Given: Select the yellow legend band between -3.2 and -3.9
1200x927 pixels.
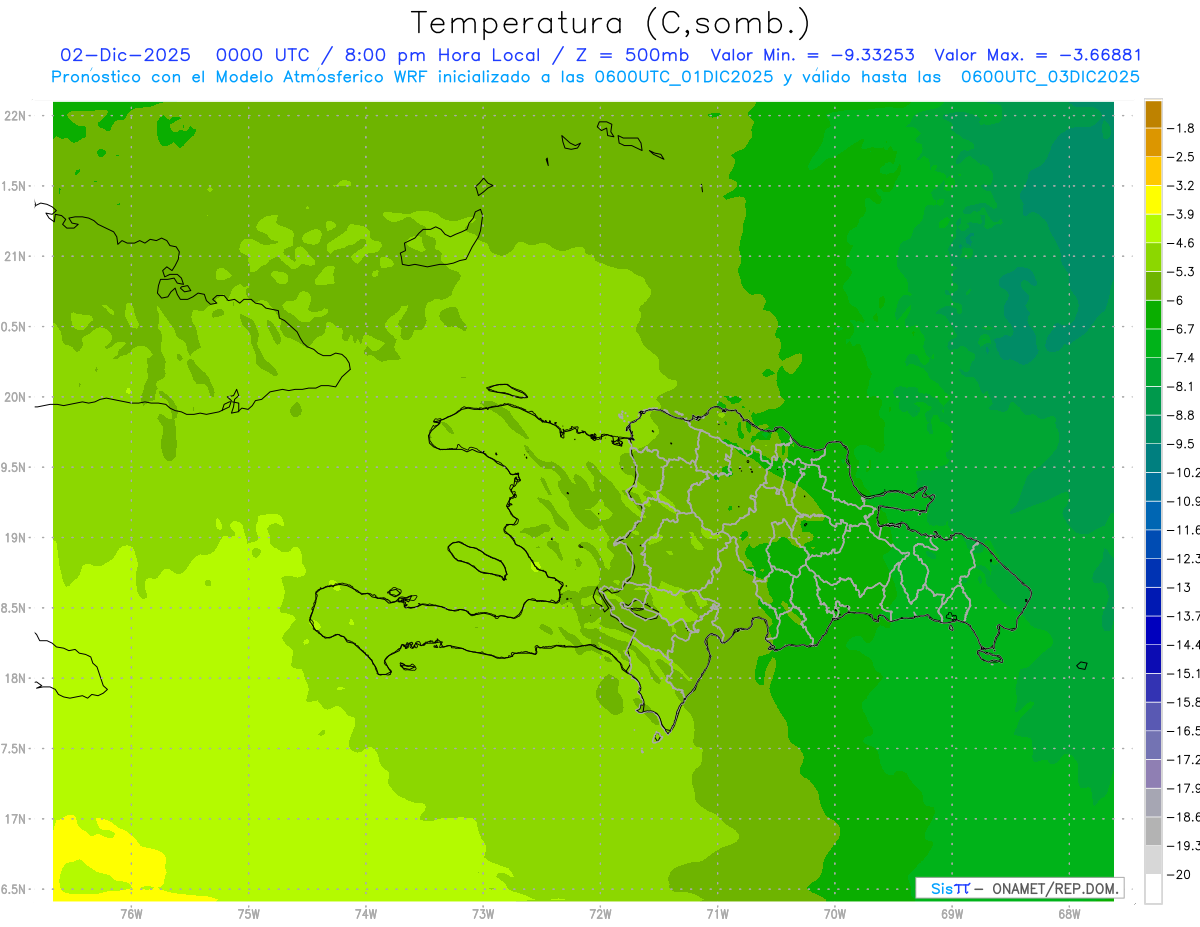Looking at the screenshot, I should (x=1153, y=200).
